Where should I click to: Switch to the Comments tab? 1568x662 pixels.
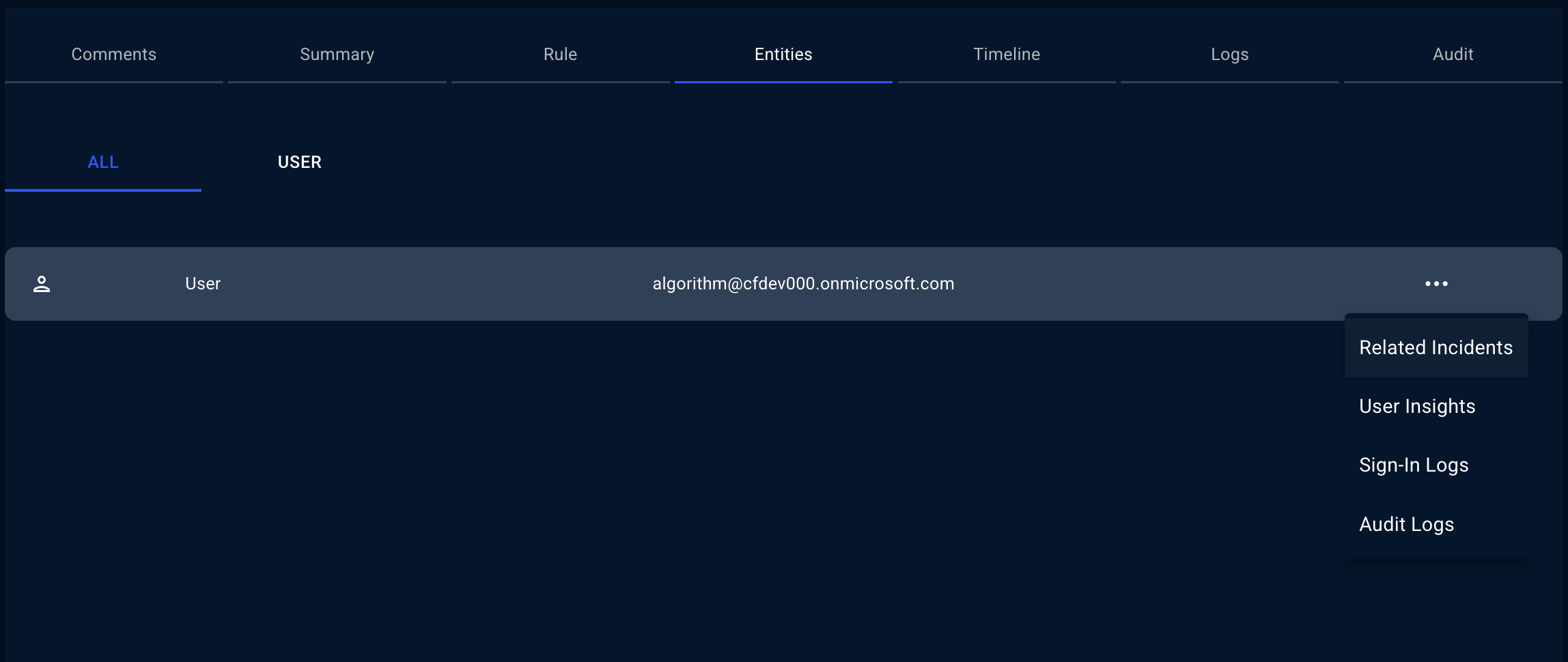[x=113, y=55]
